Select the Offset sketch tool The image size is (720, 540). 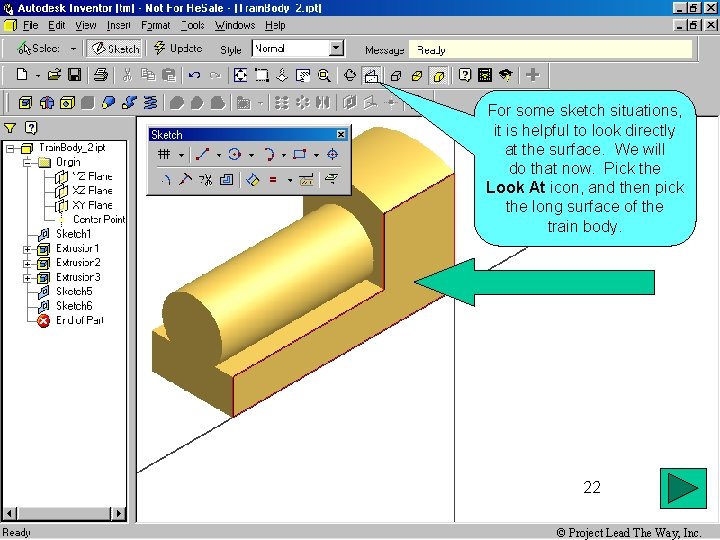(x=226, y=180)
